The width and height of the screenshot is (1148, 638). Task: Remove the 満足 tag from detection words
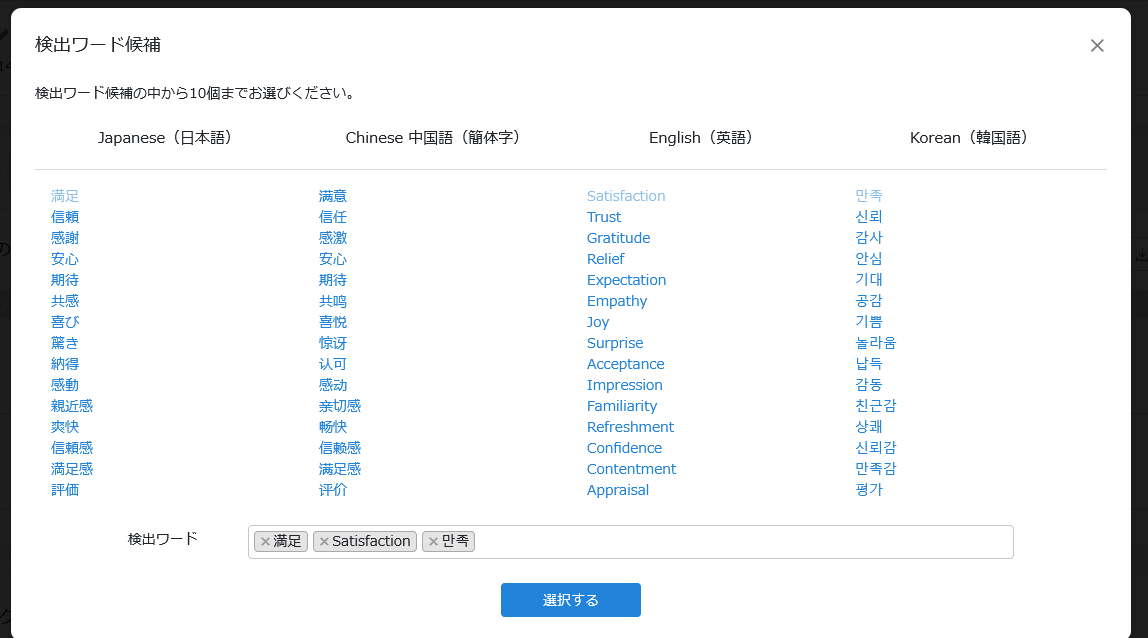click(265, 542)
